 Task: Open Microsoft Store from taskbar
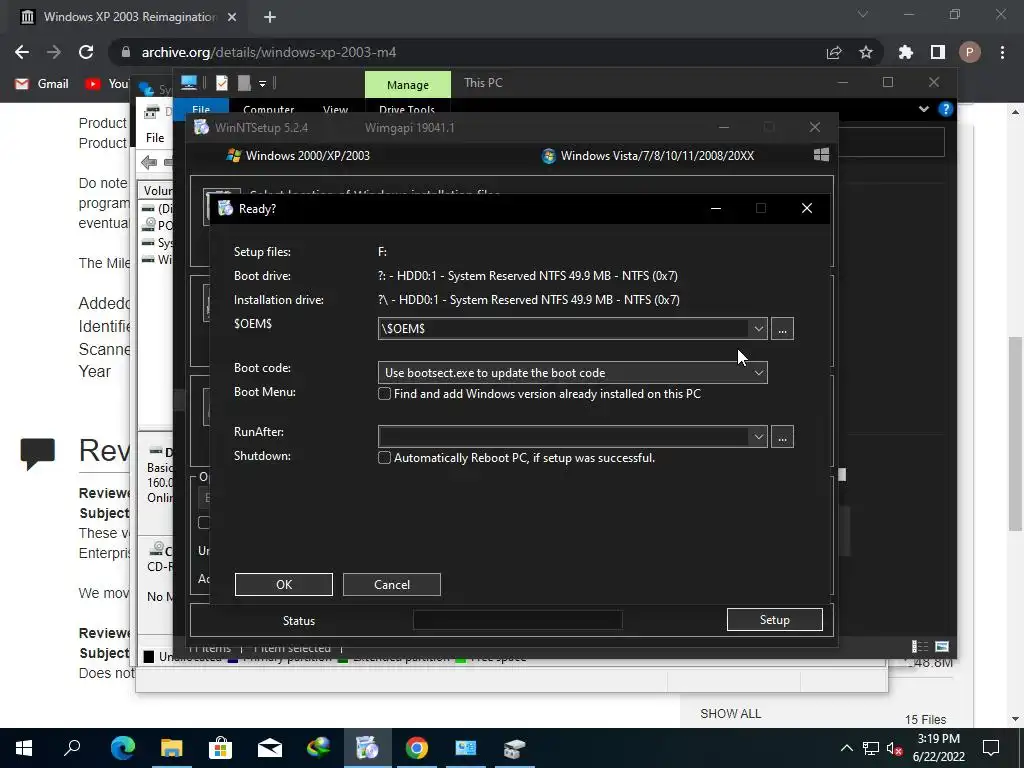click(220, 748)
